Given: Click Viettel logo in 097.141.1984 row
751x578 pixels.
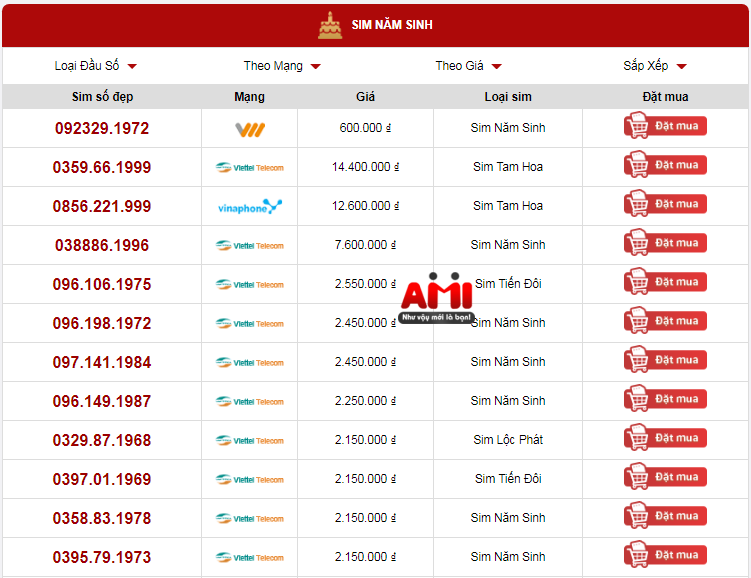Looking at the screenshot, I should tap(250, 363).
